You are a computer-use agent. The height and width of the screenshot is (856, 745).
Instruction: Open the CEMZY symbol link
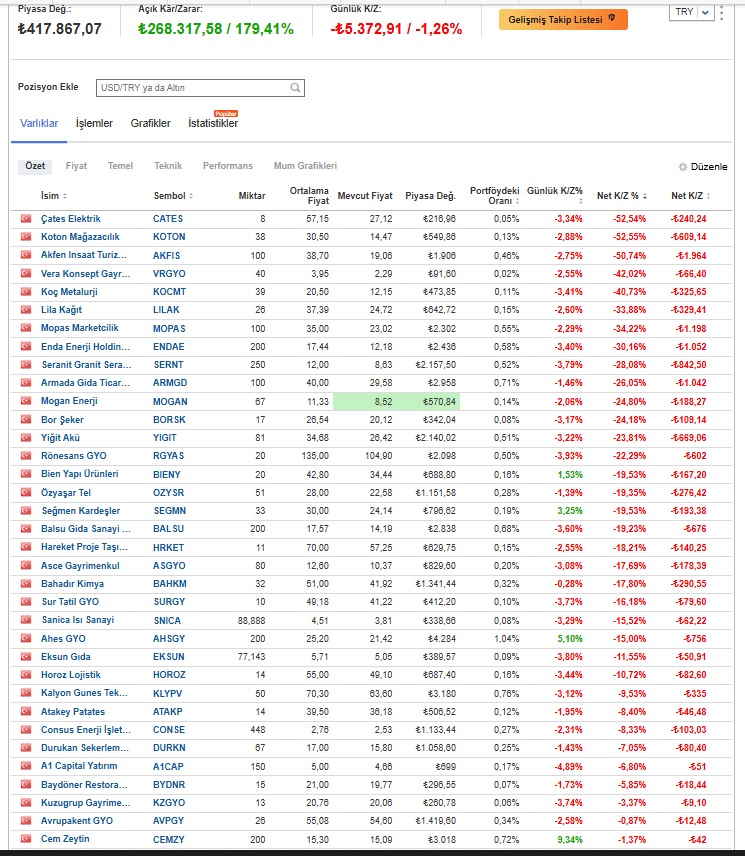click(x=169, y=840)
